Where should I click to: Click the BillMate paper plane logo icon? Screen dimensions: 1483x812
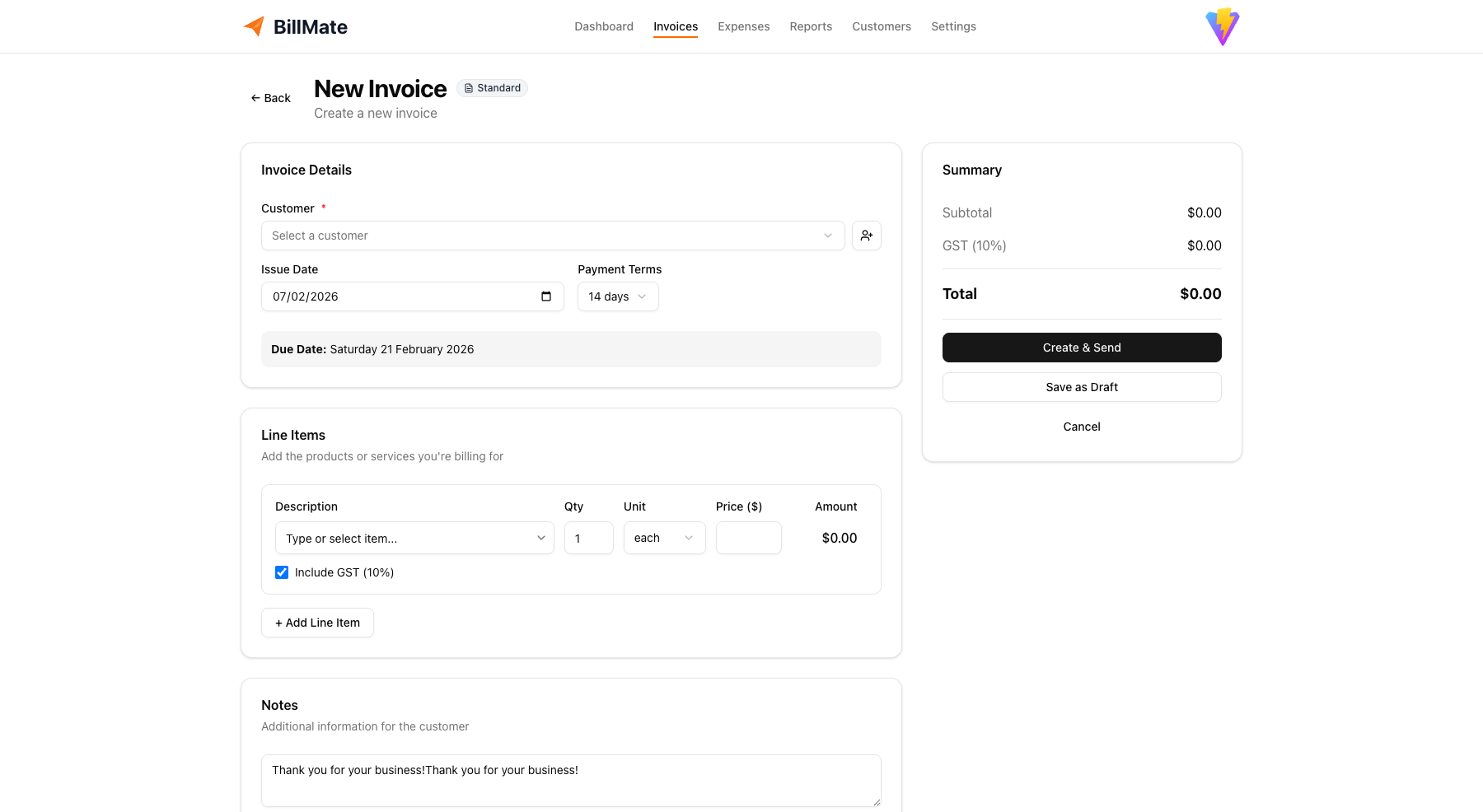tap(254, 26)
